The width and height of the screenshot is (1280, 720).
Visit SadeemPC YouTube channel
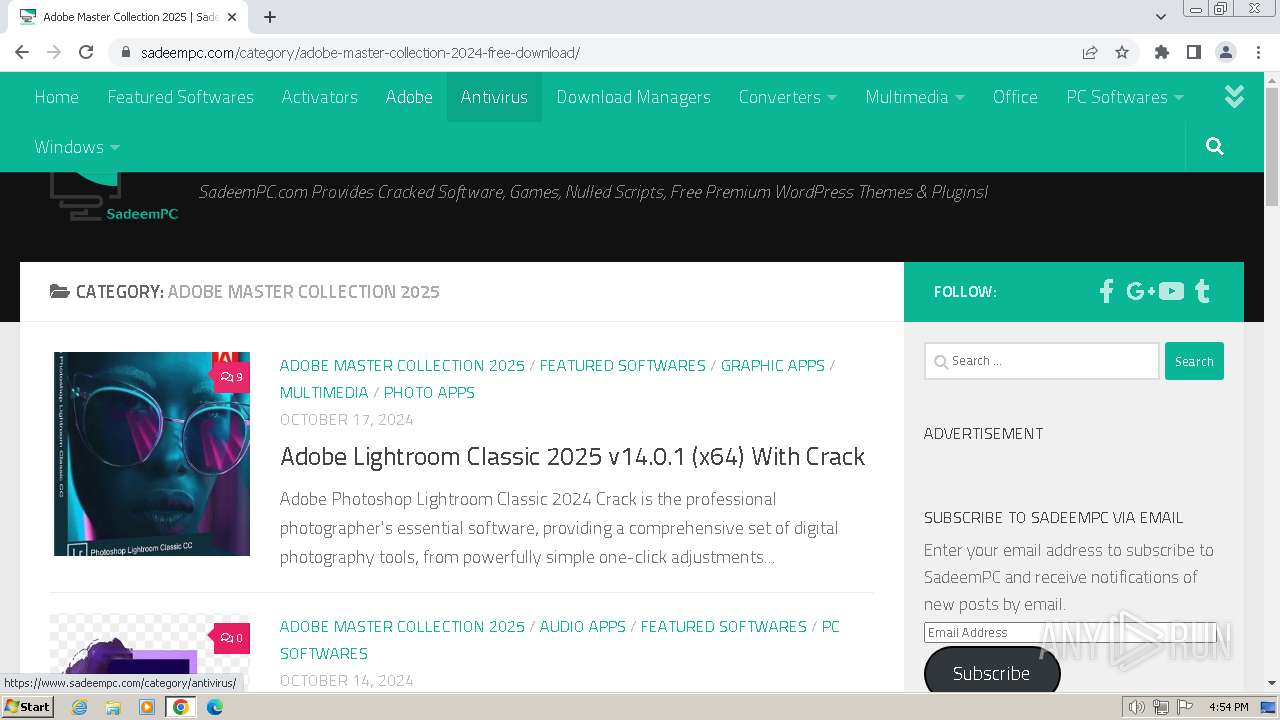tap(1171, 291)
